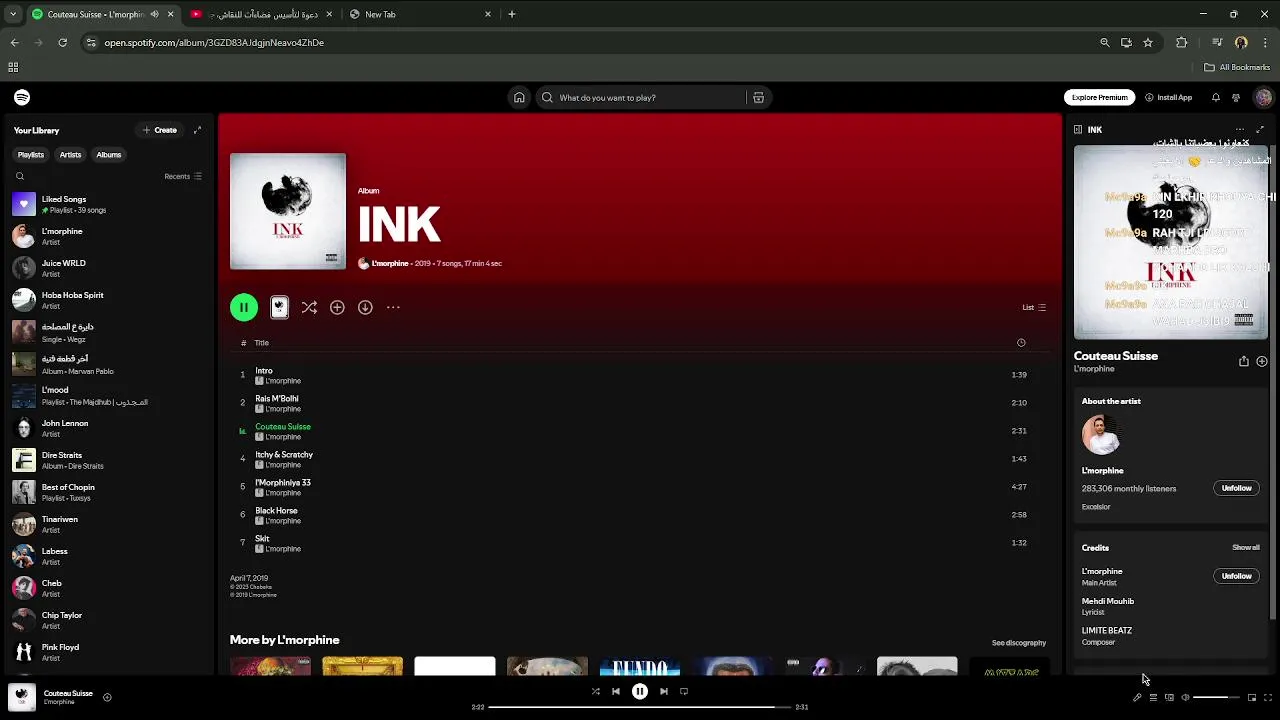Reload the Spotify page
Image resolution: width=1280 pixels, height=720 pixels.
[62, 42]
